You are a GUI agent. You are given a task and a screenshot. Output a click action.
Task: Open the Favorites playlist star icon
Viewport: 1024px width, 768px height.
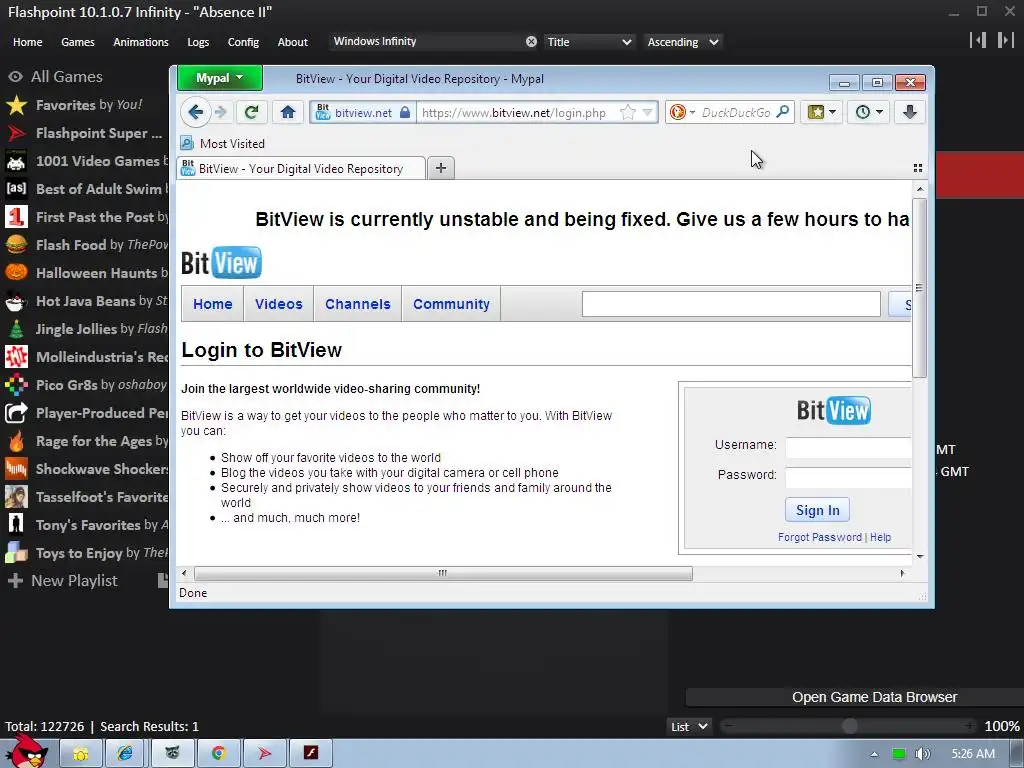pos(16,105)
